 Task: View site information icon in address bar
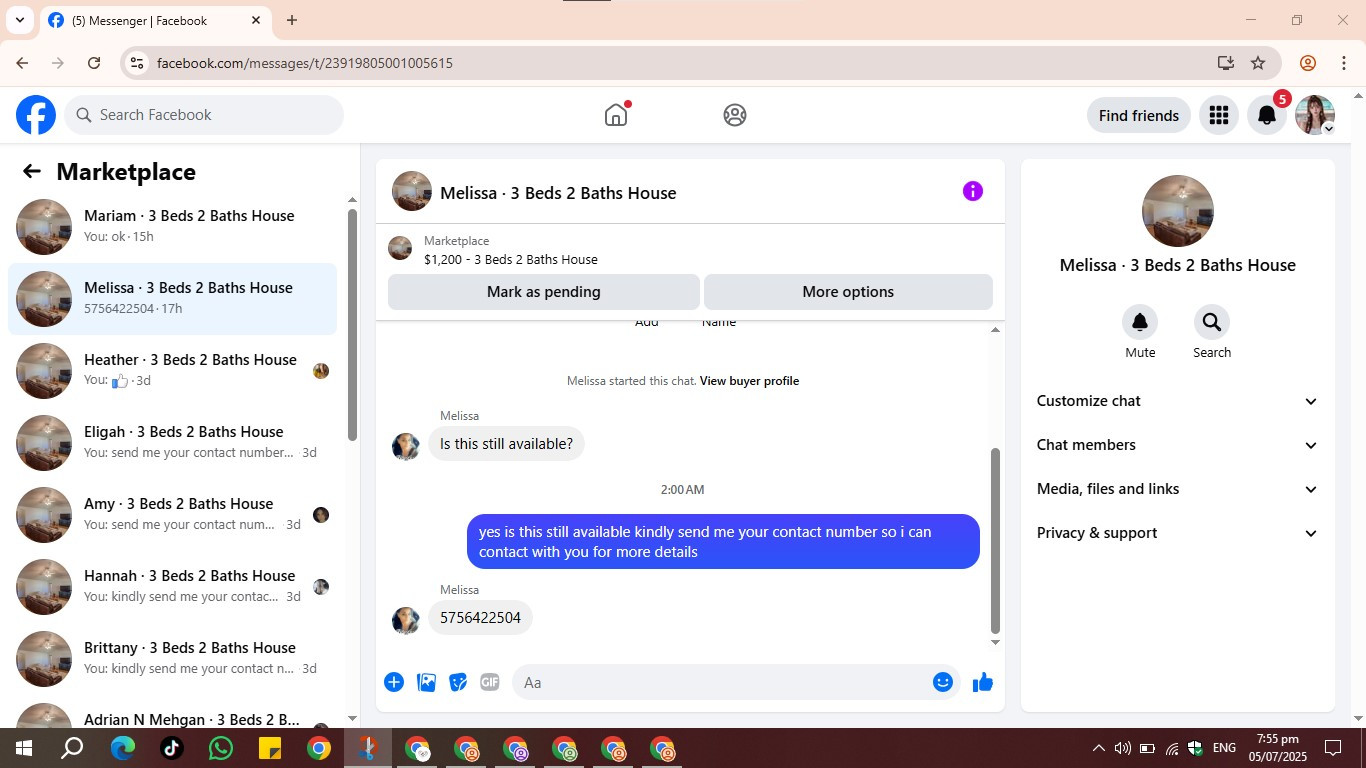[137, 63]
